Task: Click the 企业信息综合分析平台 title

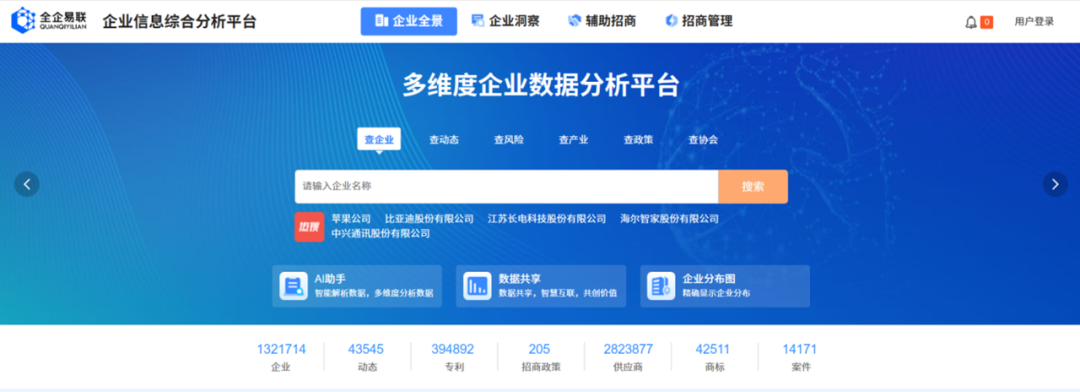Action: tap(179, 21)
